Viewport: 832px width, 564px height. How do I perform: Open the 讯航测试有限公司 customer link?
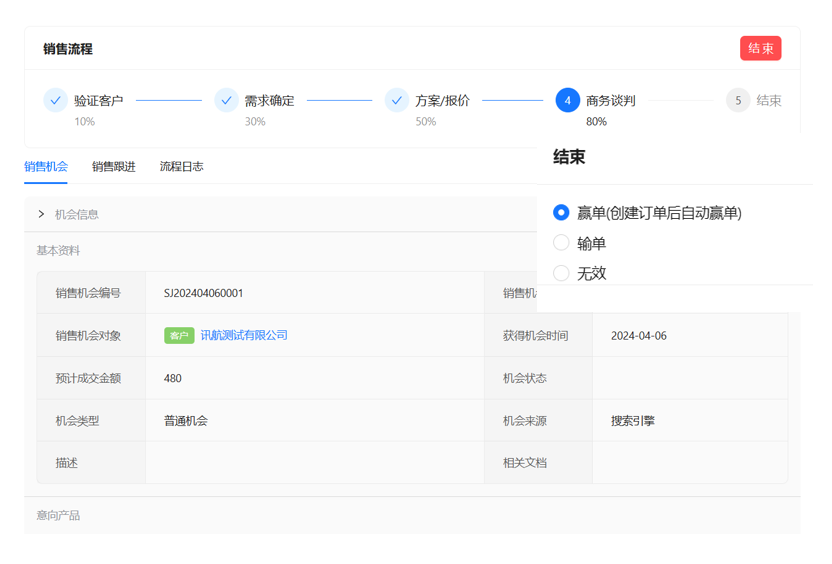click(244, 335)
